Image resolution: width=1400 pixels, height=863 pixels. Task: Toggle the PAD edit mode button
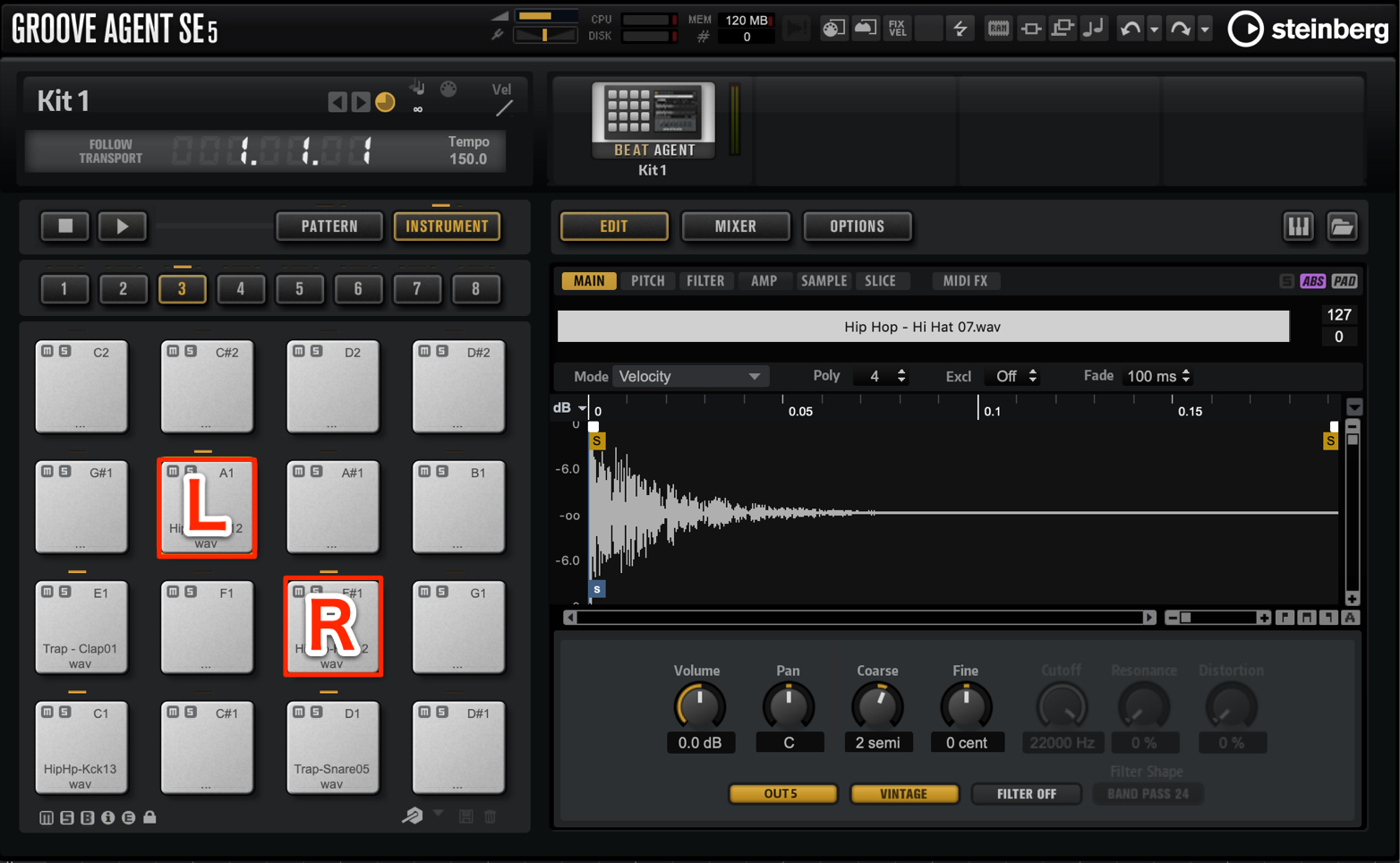[x=1345, y=281]
